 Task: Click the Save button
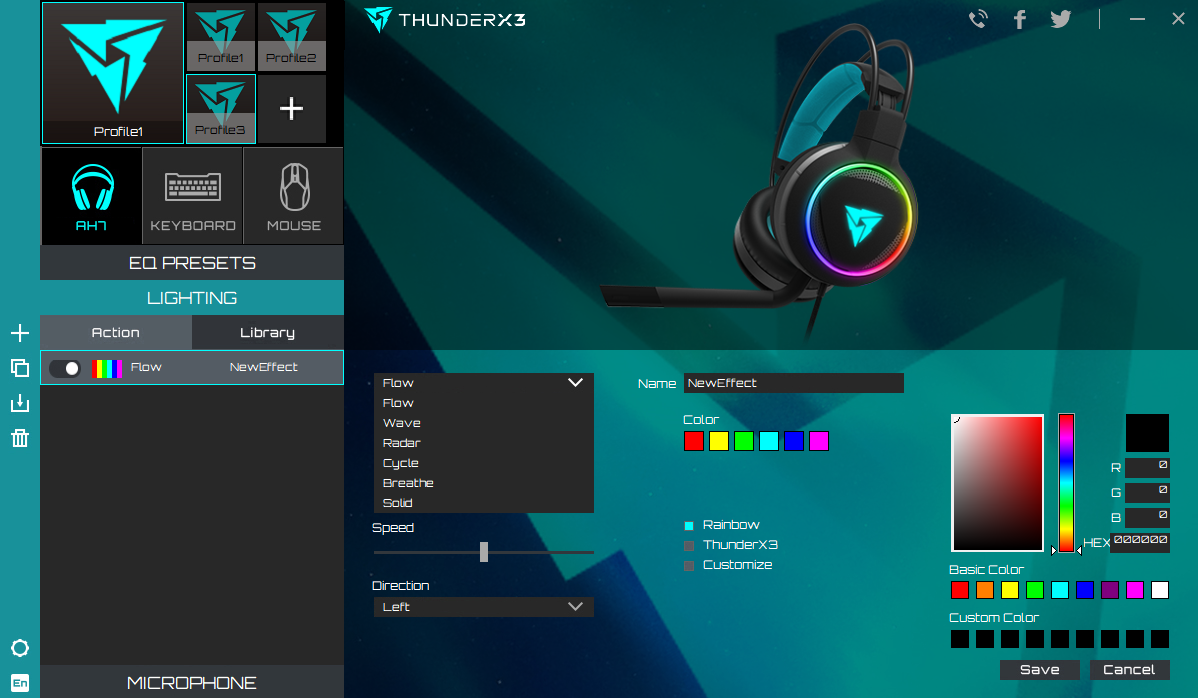1040,670
